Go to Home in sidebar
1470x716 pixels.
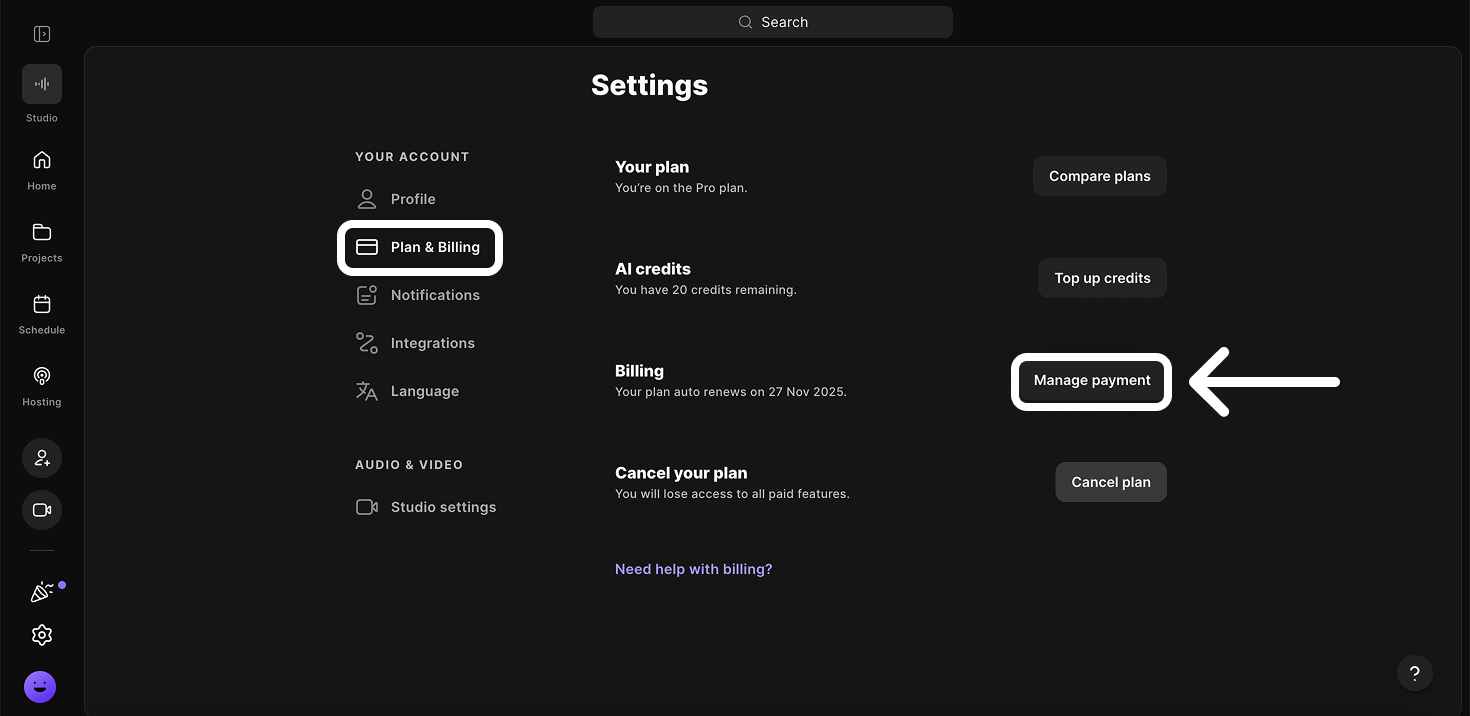pyautogui.click(x=42, y=161)
